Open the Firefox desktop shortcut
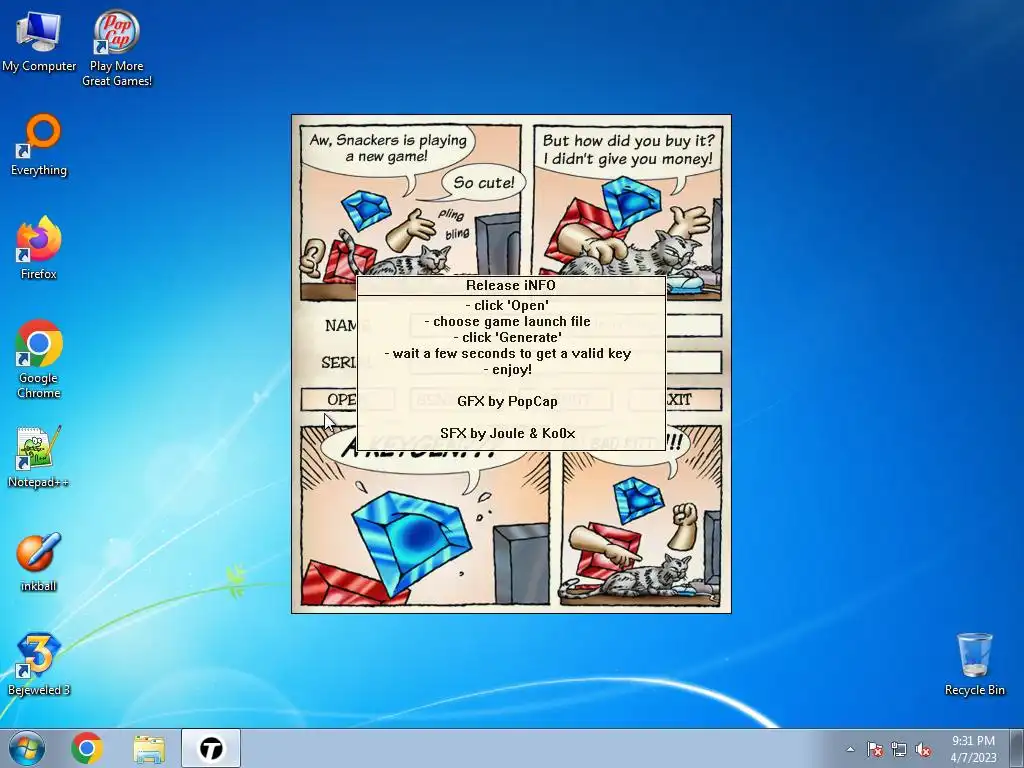Viewport: 1024px width, 768px height. pos(39,248)
